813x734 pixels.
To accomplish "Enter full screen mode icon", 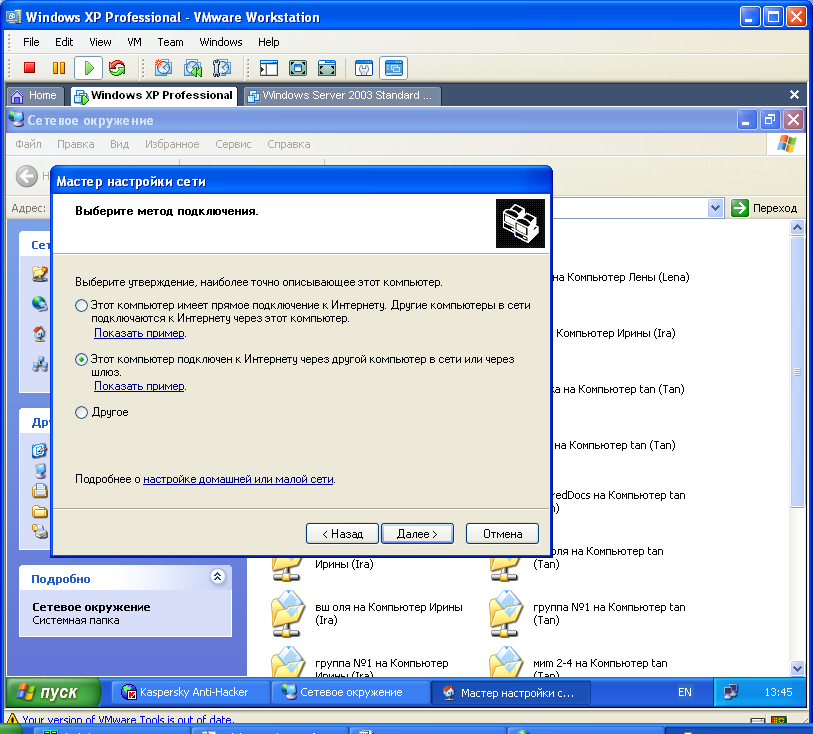I will 327,68.
